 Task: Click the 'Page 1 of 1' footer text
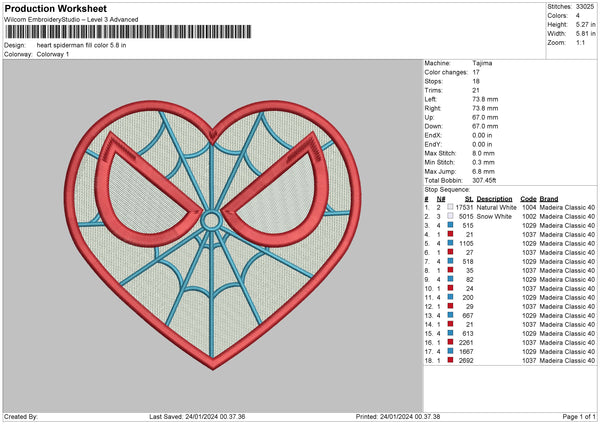point(579,416)
